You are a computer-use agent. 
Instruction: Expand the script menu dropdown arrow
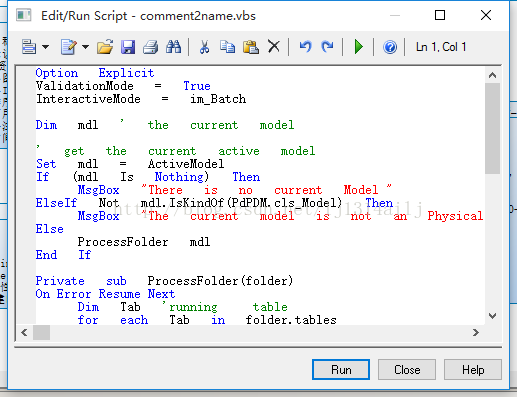click(x=45, y=47)
